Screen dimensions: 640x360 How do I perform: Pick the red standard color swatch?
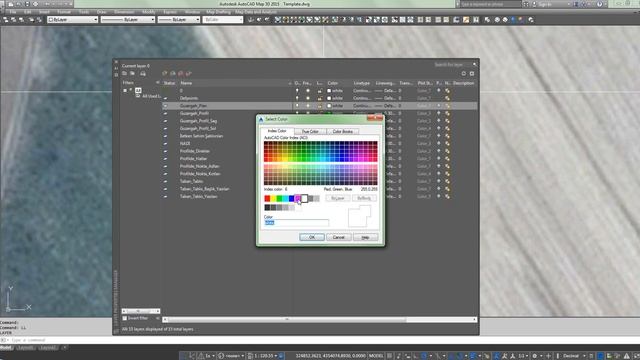[267, 199]
